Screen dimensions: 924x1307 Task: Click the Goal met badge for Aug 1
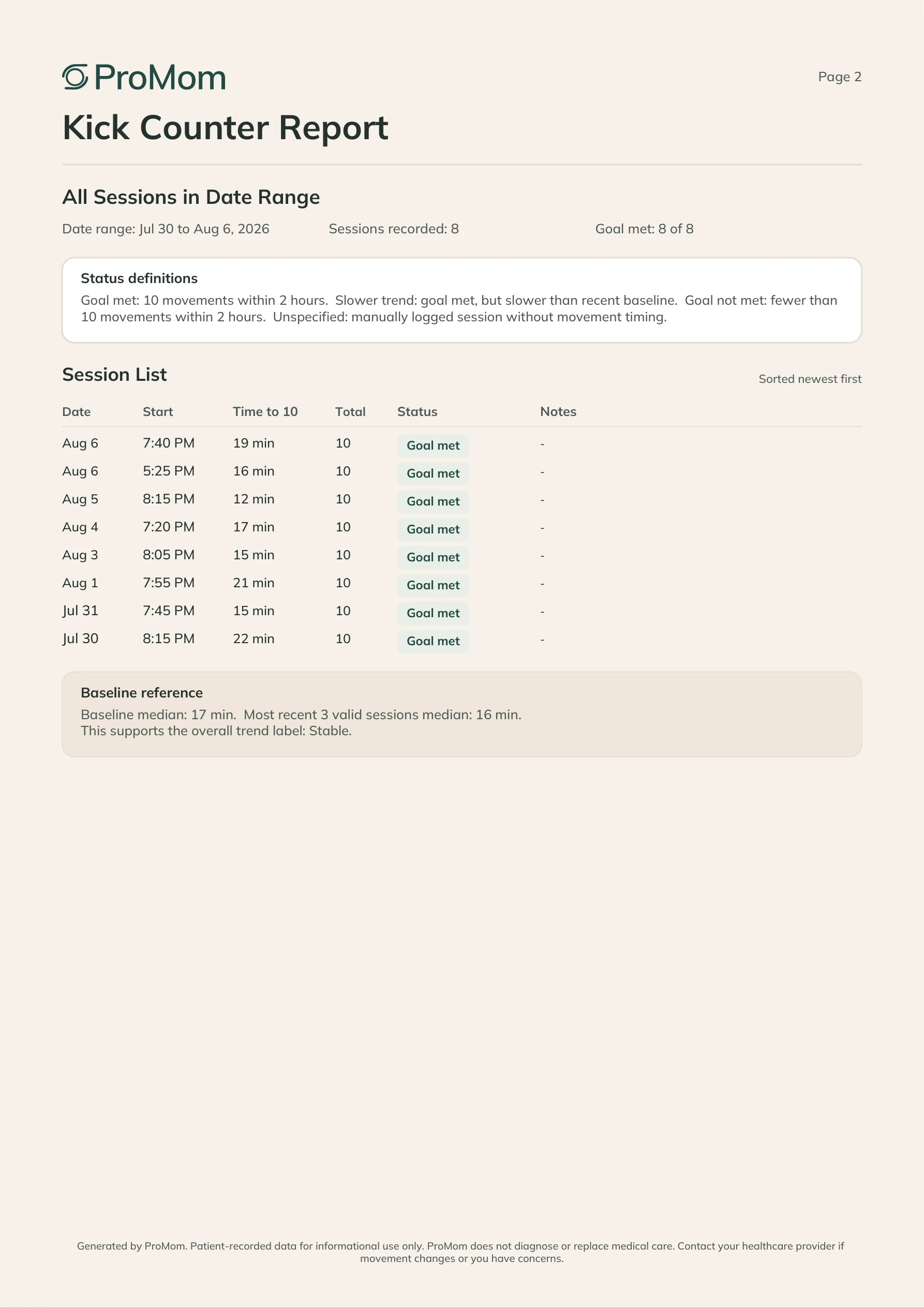(x=433, y=585)
